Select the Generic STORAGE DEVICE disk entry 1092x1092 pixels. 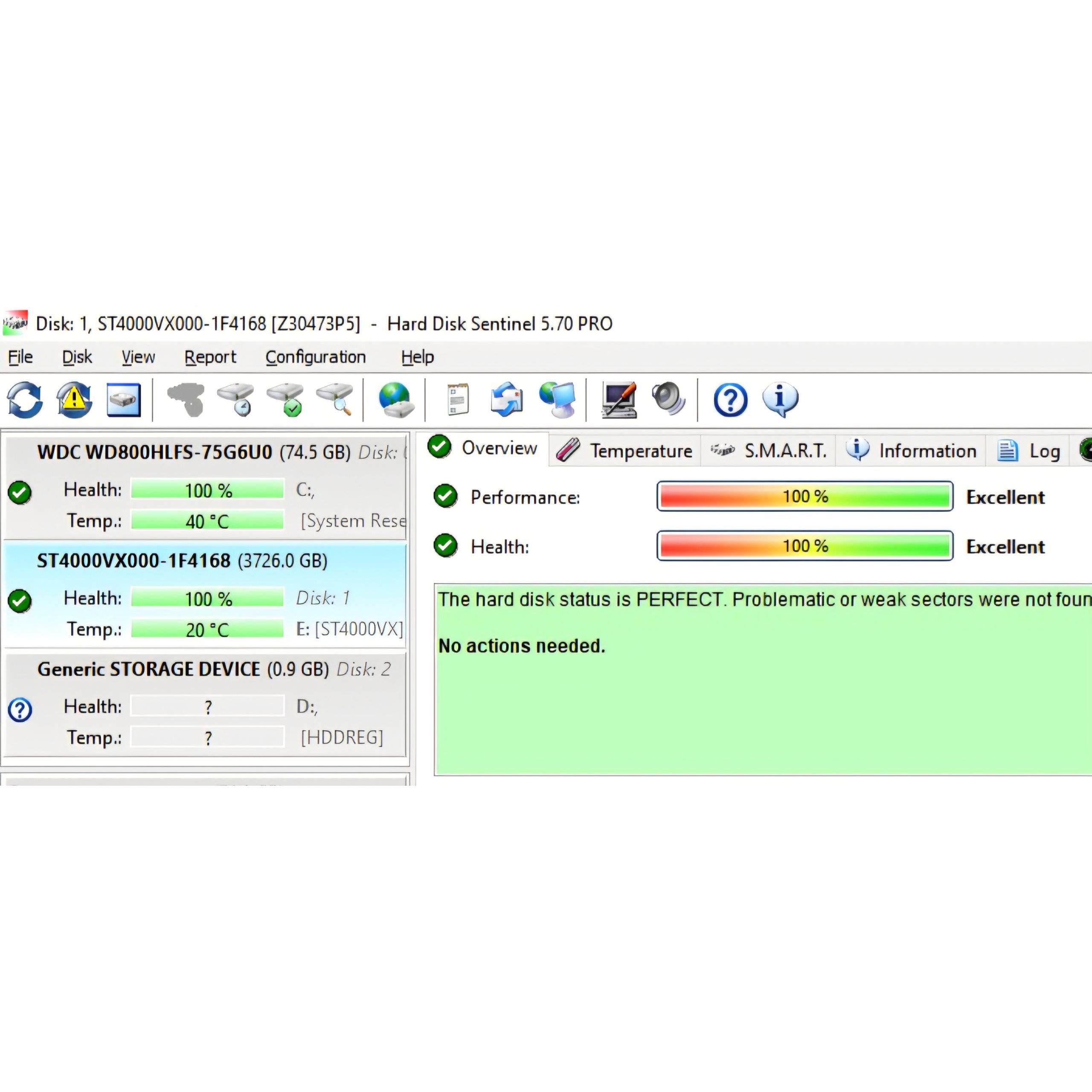tap(148, 669)
